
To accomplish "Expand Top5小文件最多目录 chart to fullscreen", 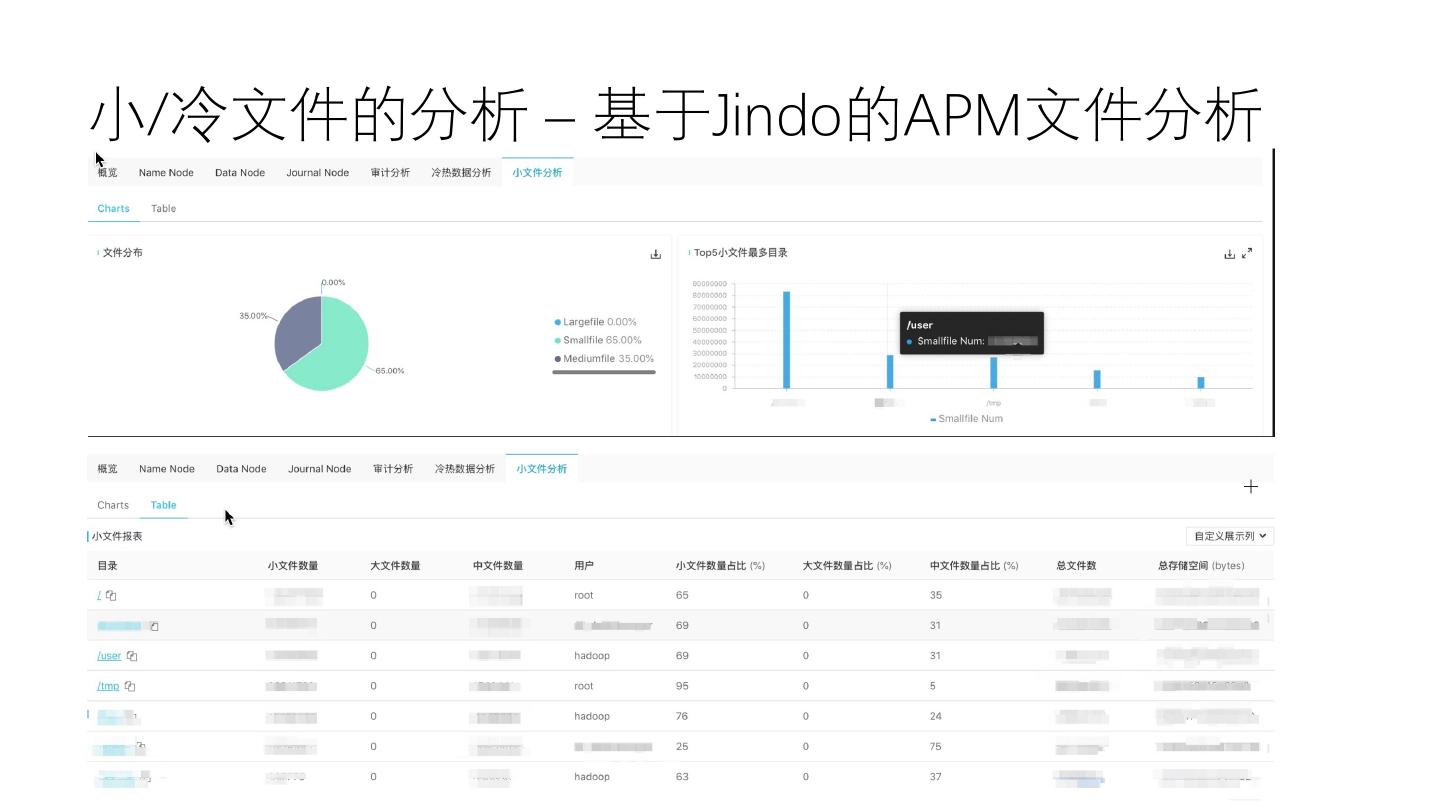I will pyautogui.click(x=1247, y=254).
